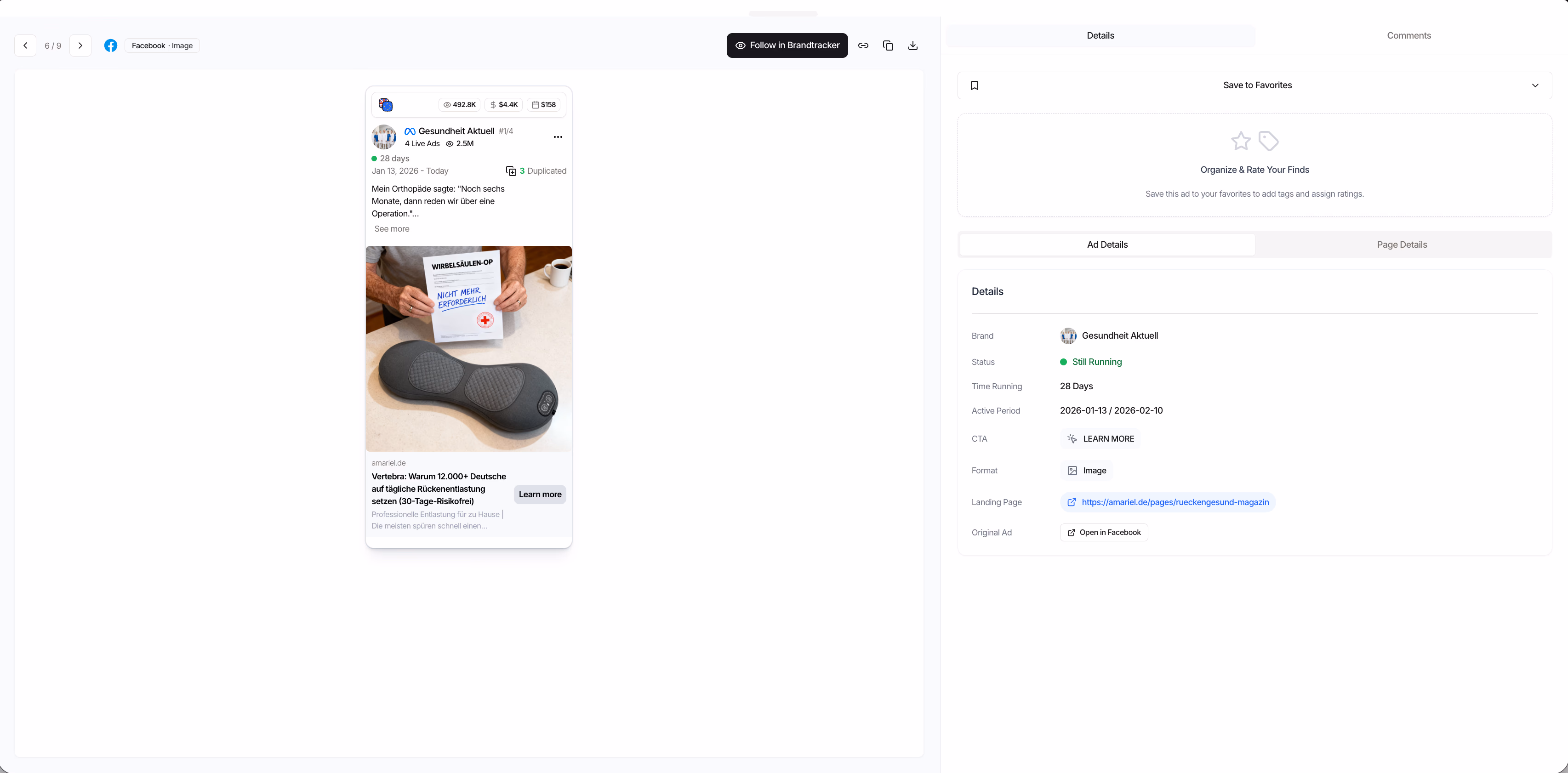
Task: Click the download icon
Action: pyautogui.click(x=912, y=45)
